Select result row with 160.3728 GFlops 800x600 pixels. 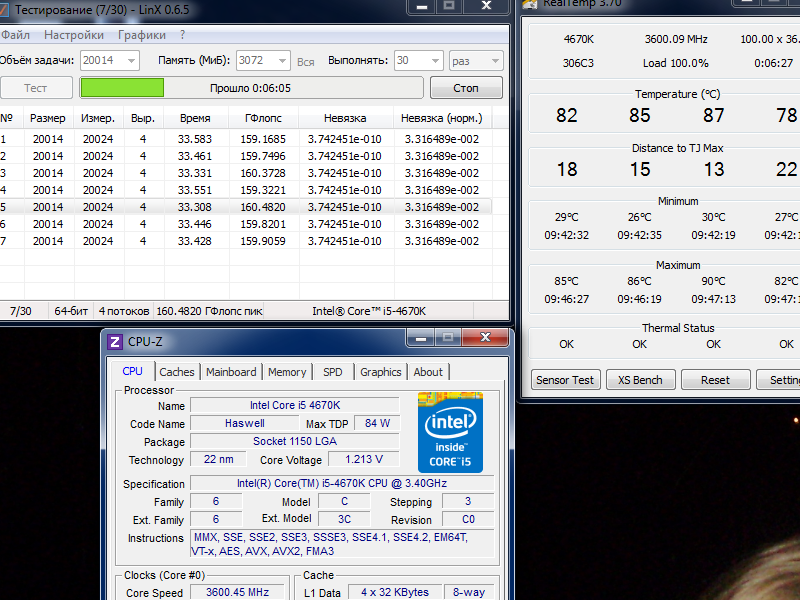245,173
